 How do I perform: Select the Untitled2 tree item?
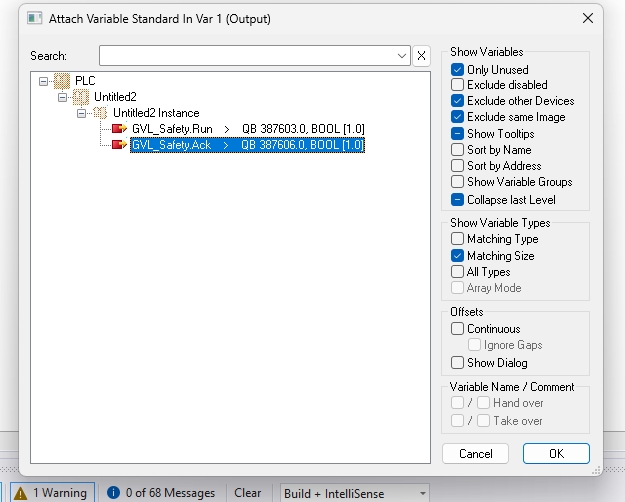coord(115,97)
